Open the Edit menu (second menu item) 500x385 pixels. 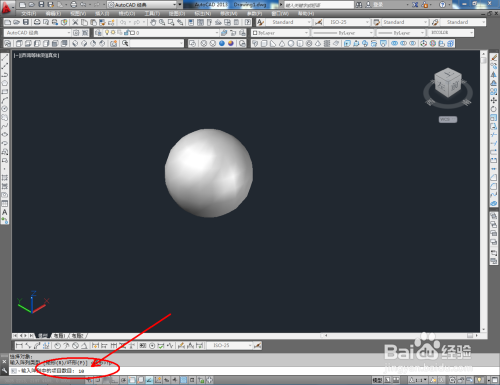point(53,14)
